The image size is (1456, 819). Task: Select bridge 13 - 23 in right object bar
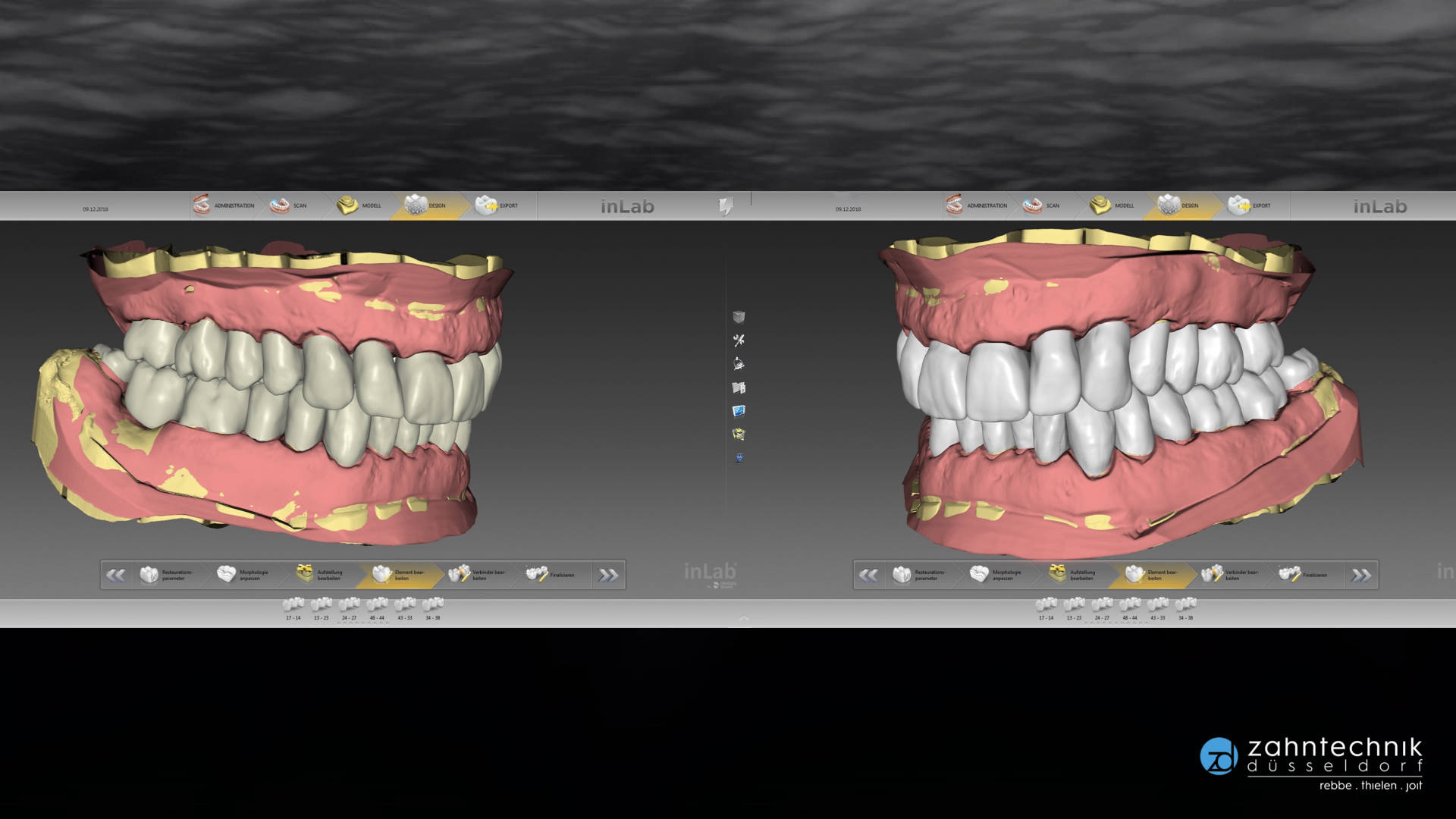click(x=1075, y=609)
